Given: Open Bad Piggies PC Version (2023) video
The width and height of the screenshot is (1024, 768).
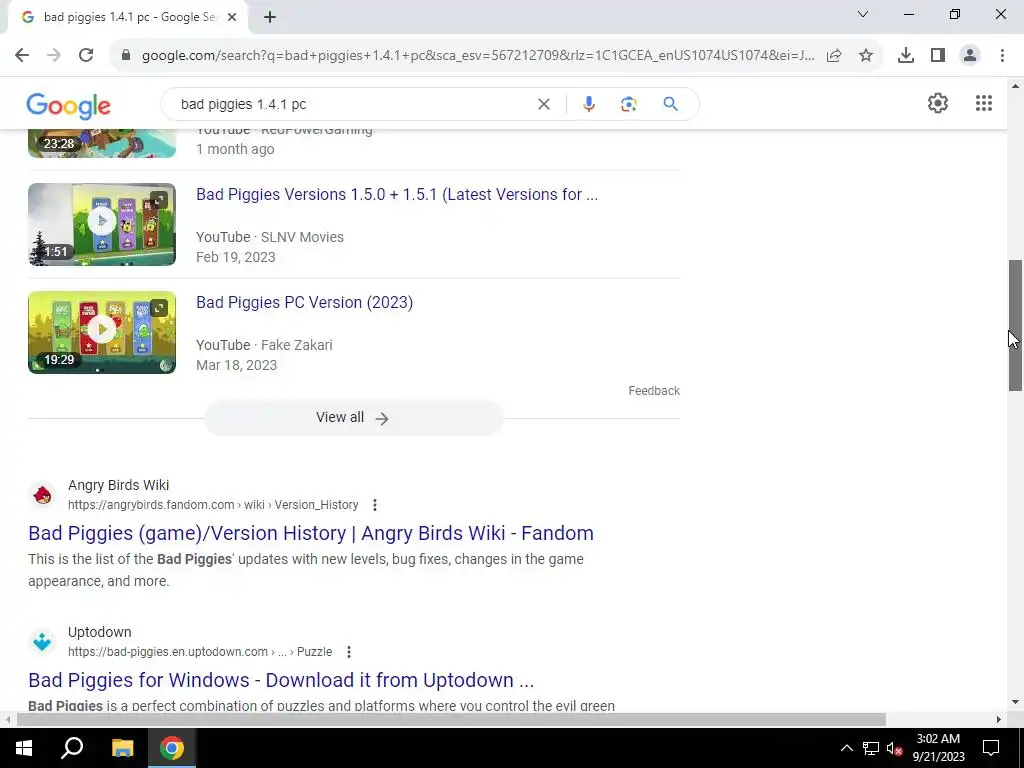Looking at the screenshot, I should (304, 302).
